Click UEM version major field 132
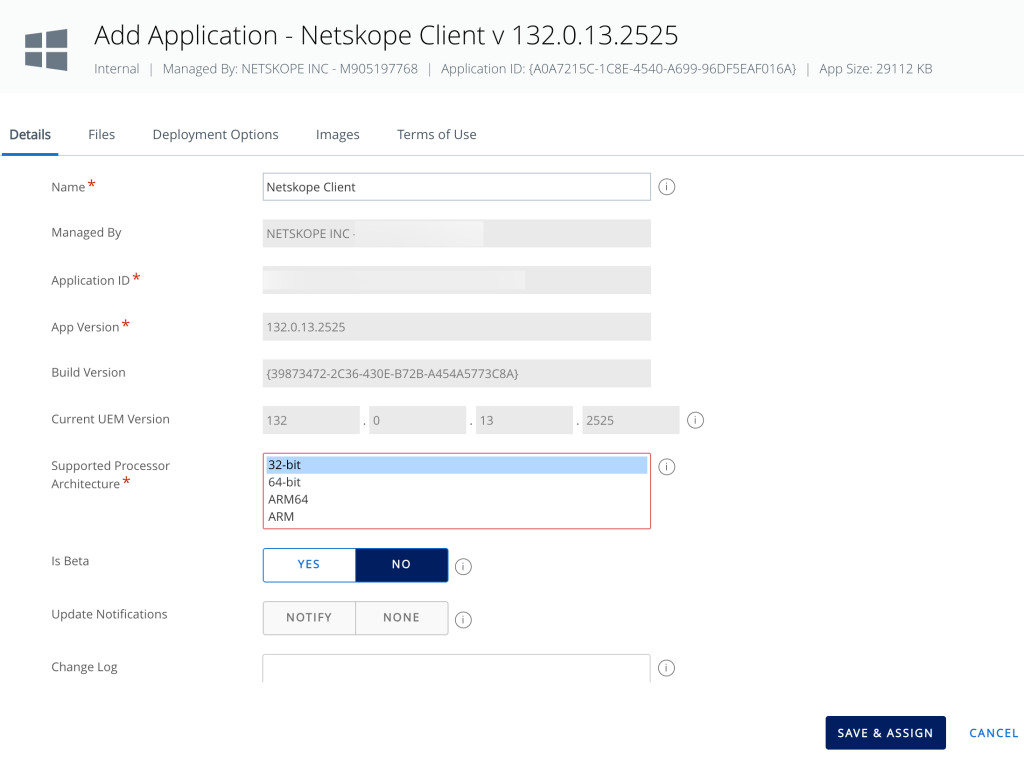This screenshot has height=758, width=1024. pos(311,420)
